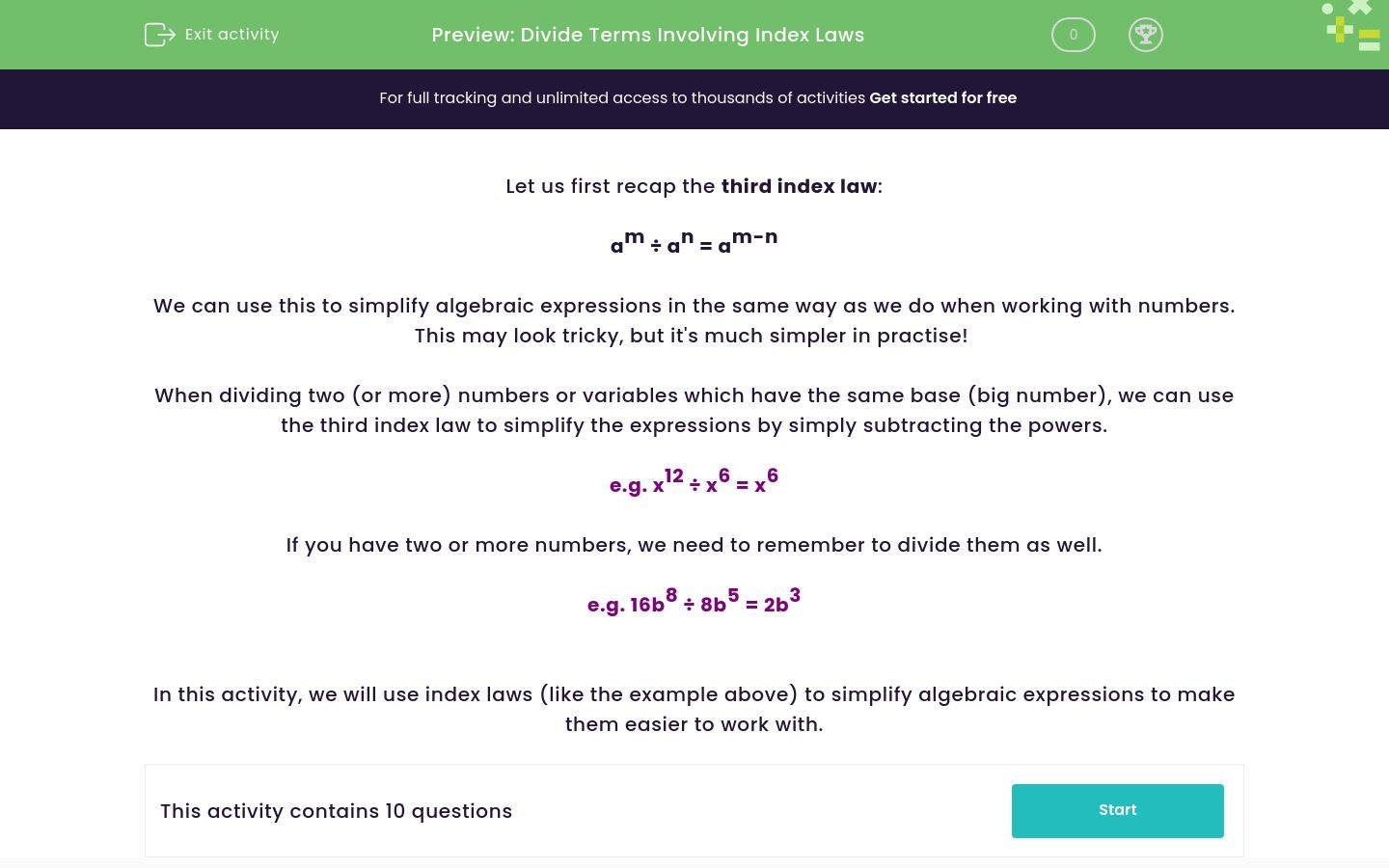The height and width of the screenshot is (868, 1389).
Task: Click the maths symbols logo in corner
Action: pos(1352,26)
